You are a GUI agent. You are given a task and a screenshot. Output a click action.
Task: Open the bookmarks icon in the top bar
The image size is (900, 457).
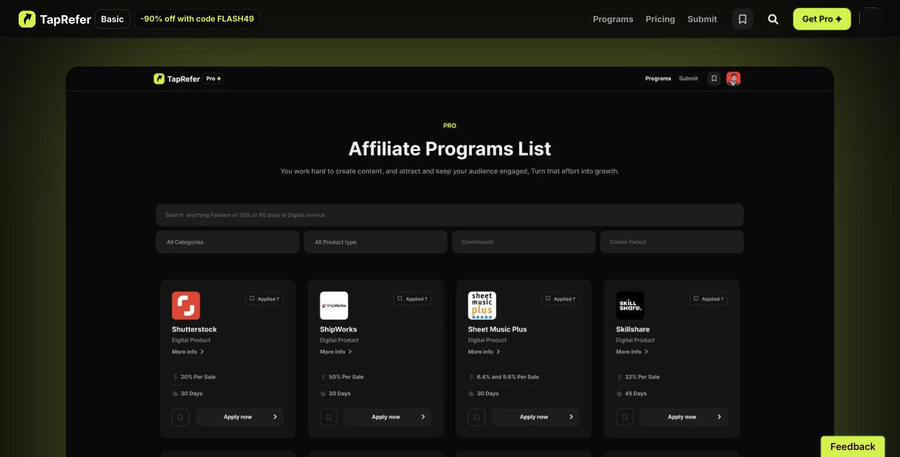pyautogui.click(x=742, y=19)
